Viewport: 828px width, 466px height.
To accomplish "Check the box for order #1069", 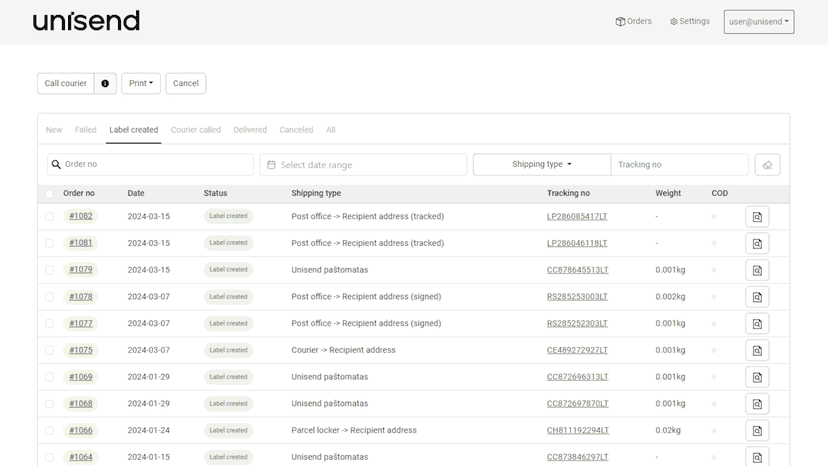I will tap(49, 377).
